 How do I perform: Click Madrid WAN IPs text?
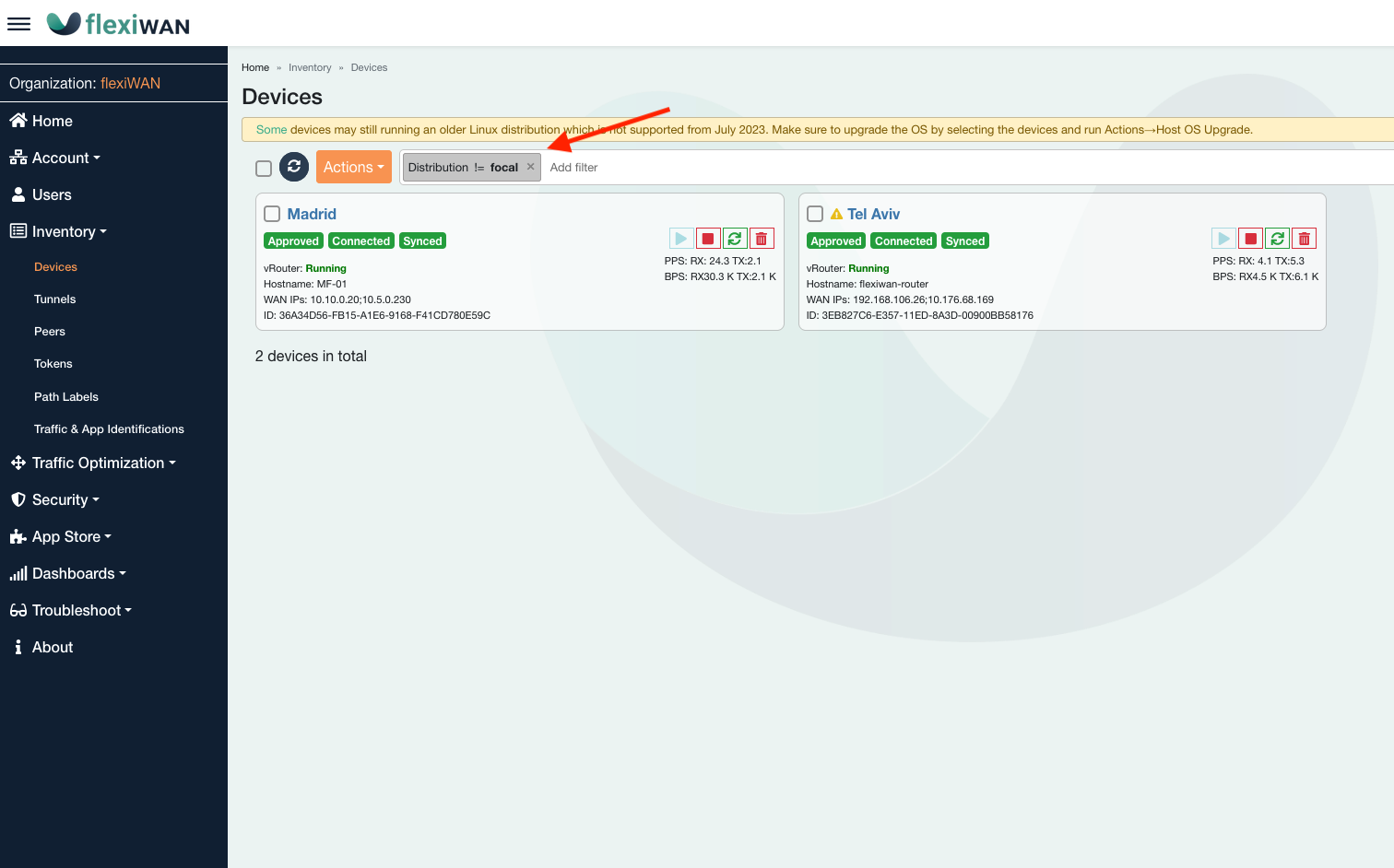pos(337,299)
